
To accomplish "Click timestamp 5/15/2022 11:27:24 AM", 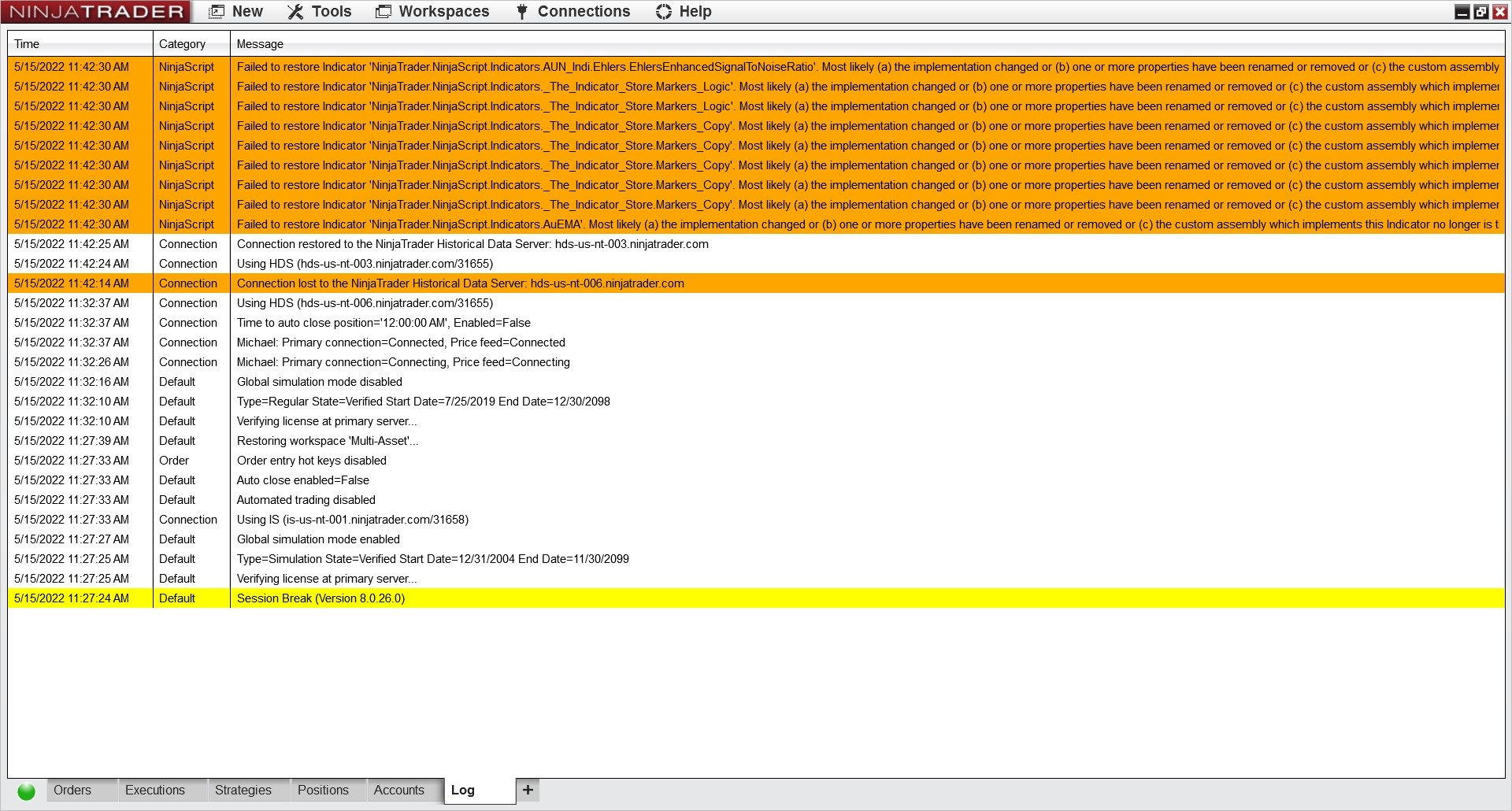I will [x=72, y=598].
